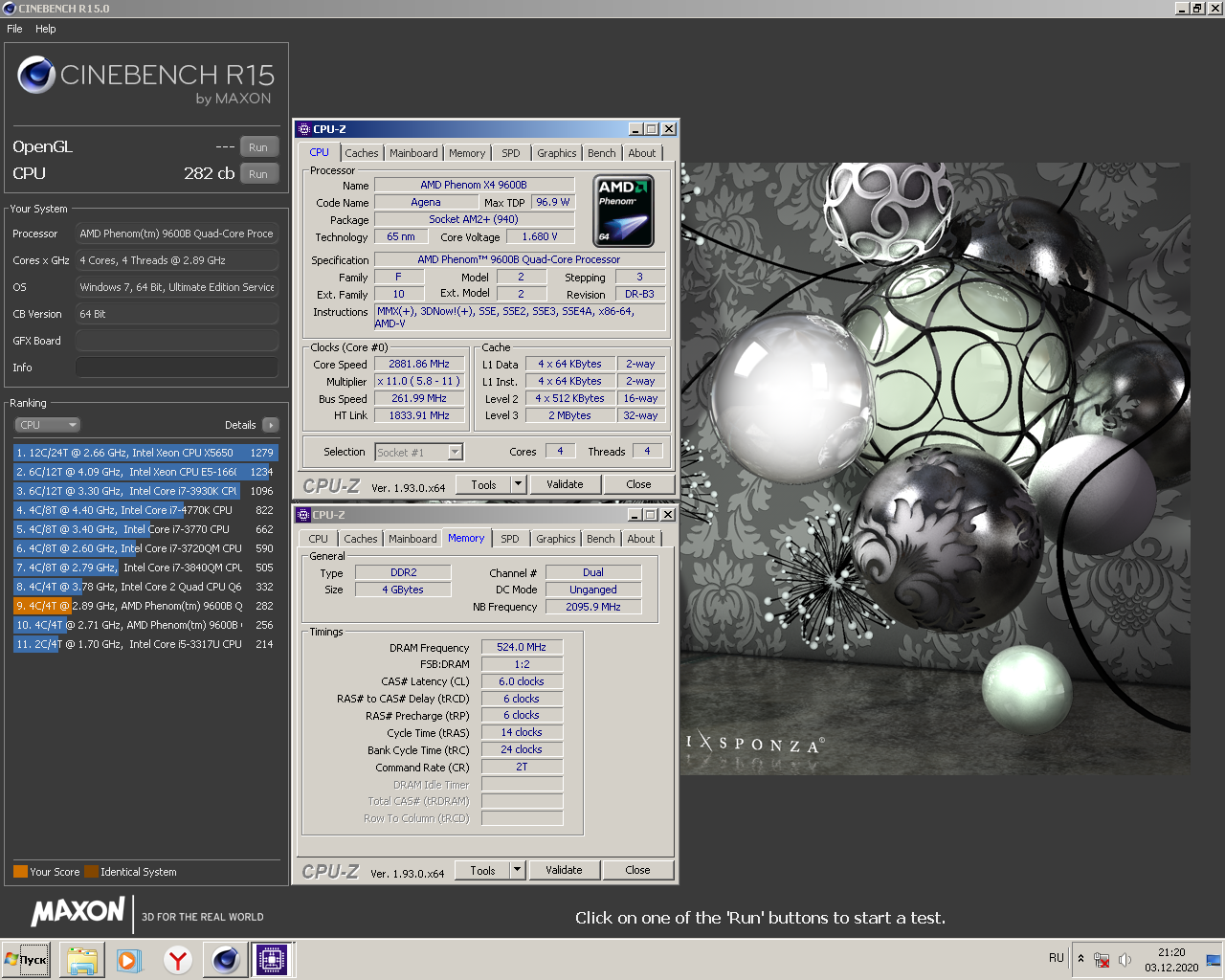The image size is (1225, 980).
Task: Open the ranking Details arrow button
Action: pos(270,425)
